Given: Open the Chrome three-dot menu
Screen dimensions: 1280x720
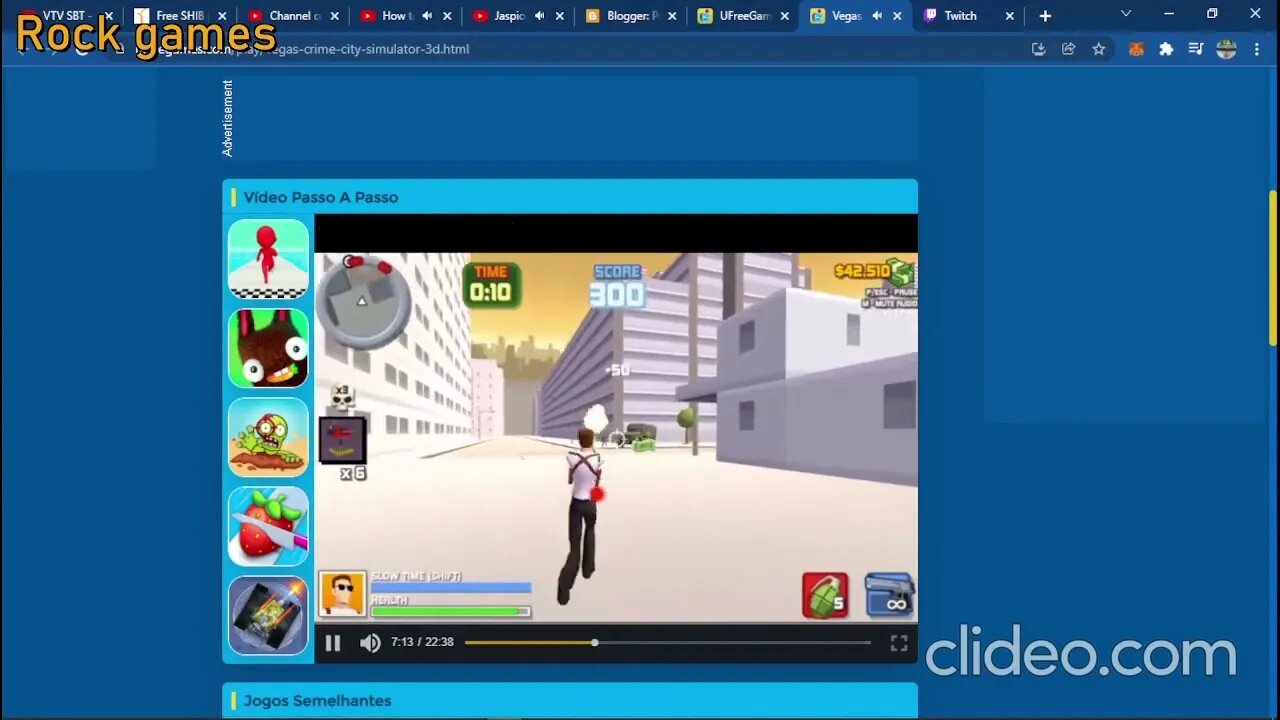Looking at the screenshot, I should 1257,49.
